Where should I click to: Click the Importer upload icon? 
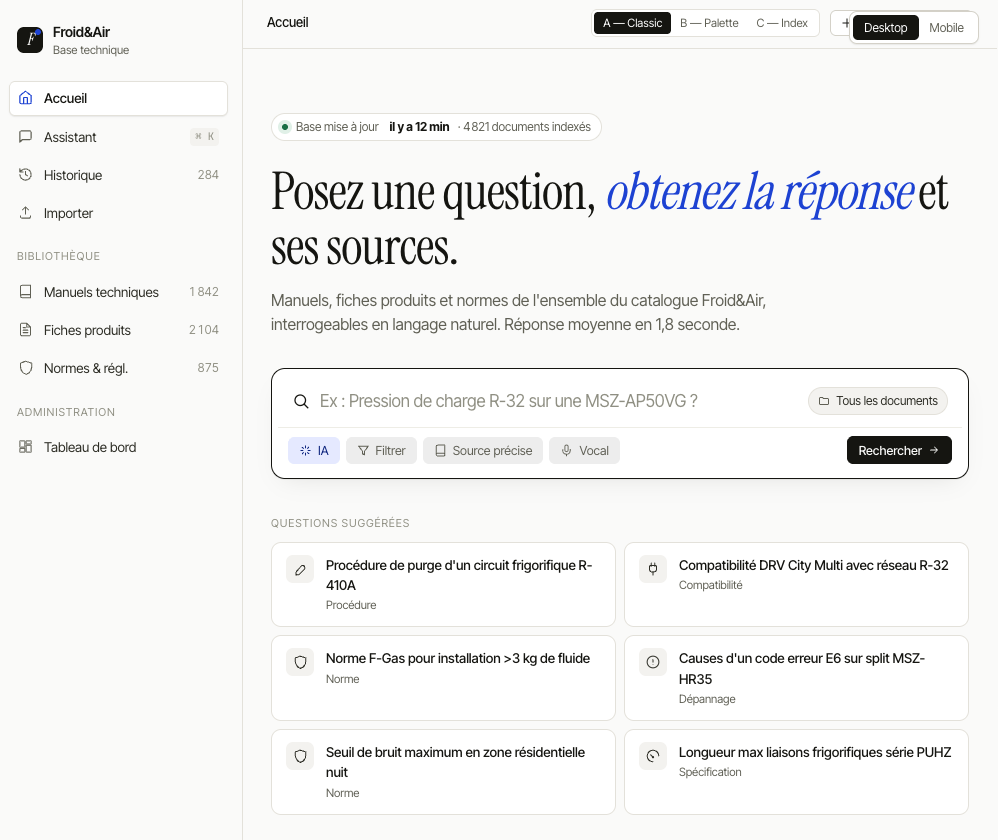click(x=25, y=213)
